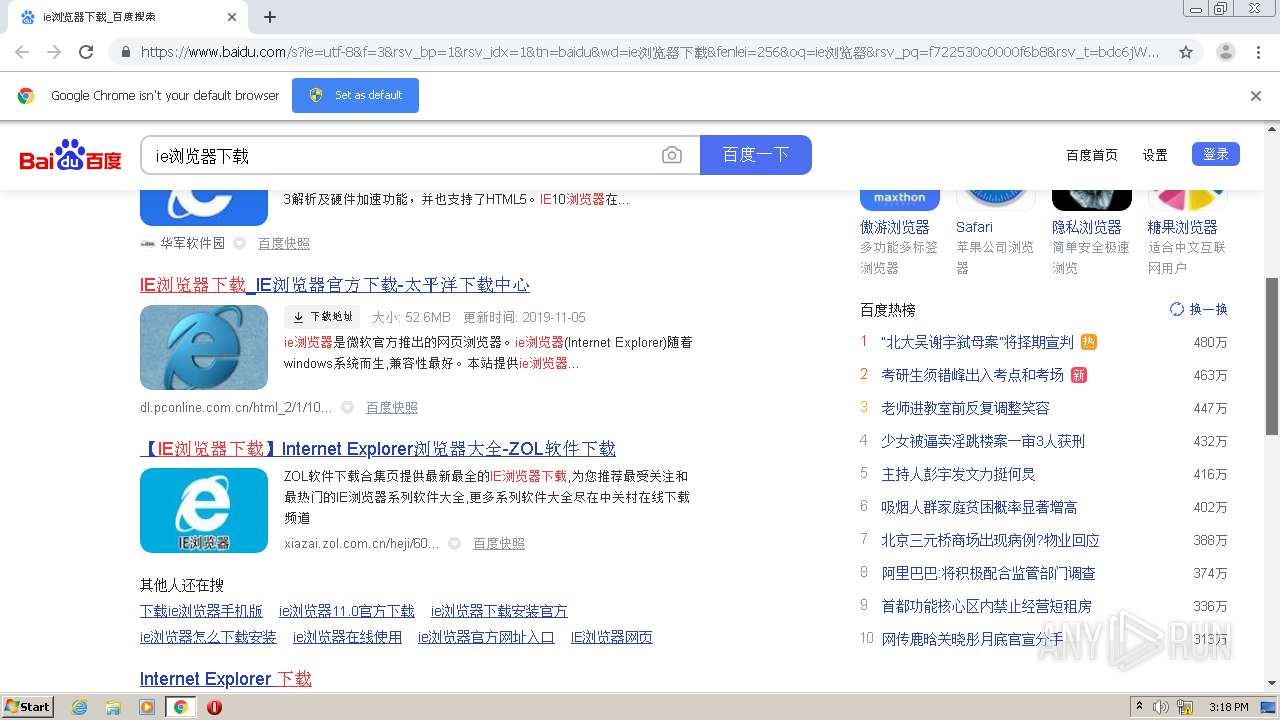This screenshot has height=720, width=1280.
Task: Click the verification icon beside dl.pconline.com.cn
Action: pos(347,407)
